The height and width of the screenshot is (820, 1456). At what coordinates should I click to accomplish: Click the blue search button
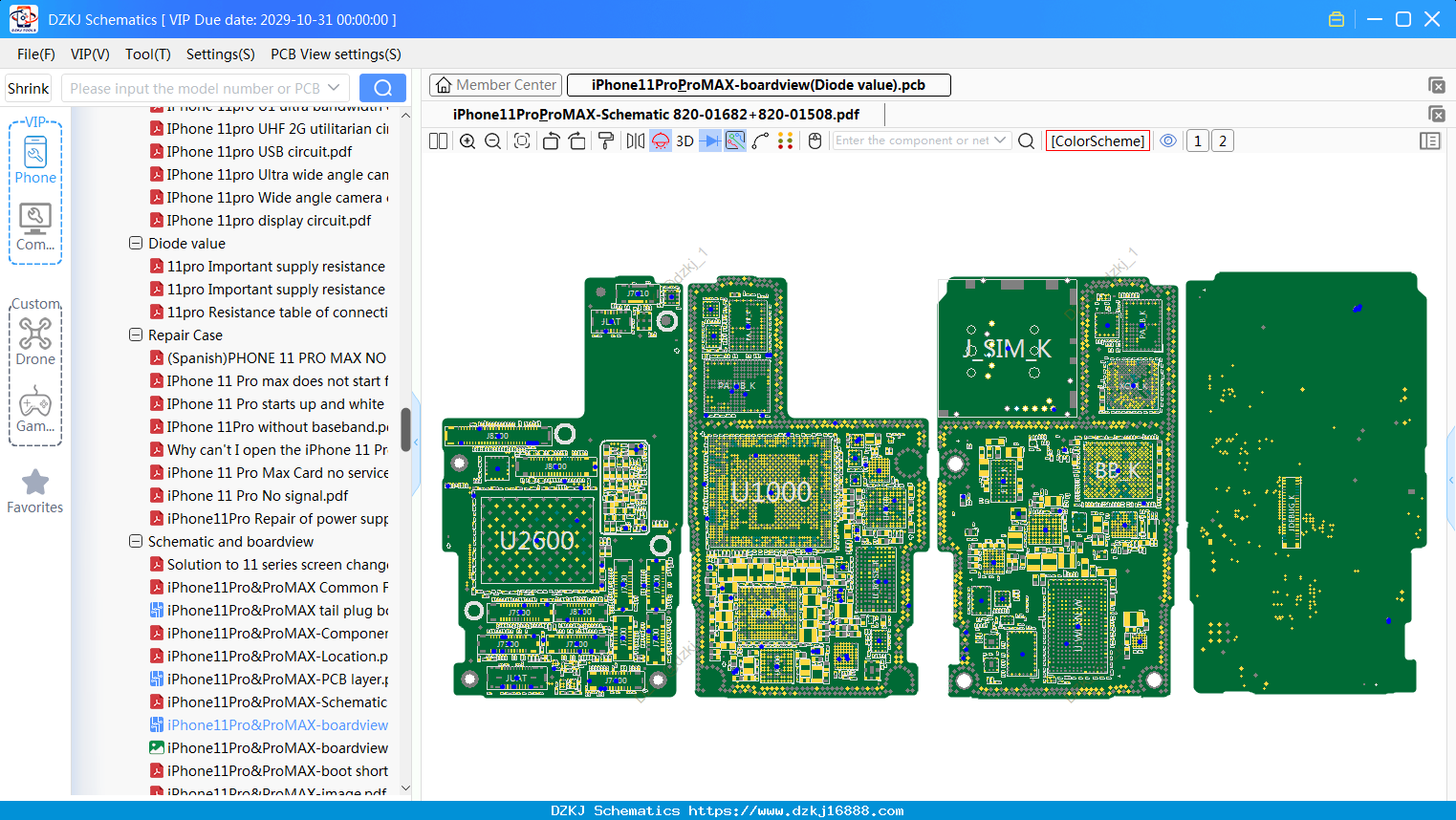tap(382, 89)
